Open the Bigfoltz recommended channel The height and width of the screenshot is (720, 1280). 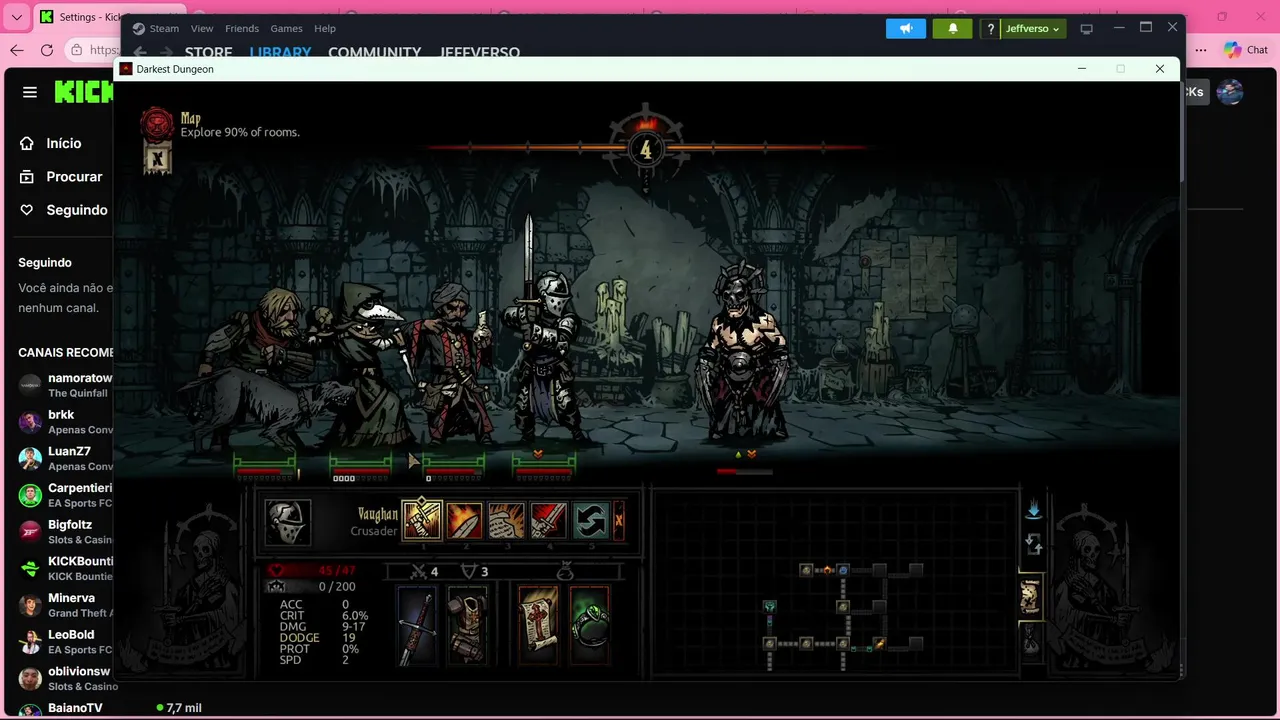coord(66,531)
